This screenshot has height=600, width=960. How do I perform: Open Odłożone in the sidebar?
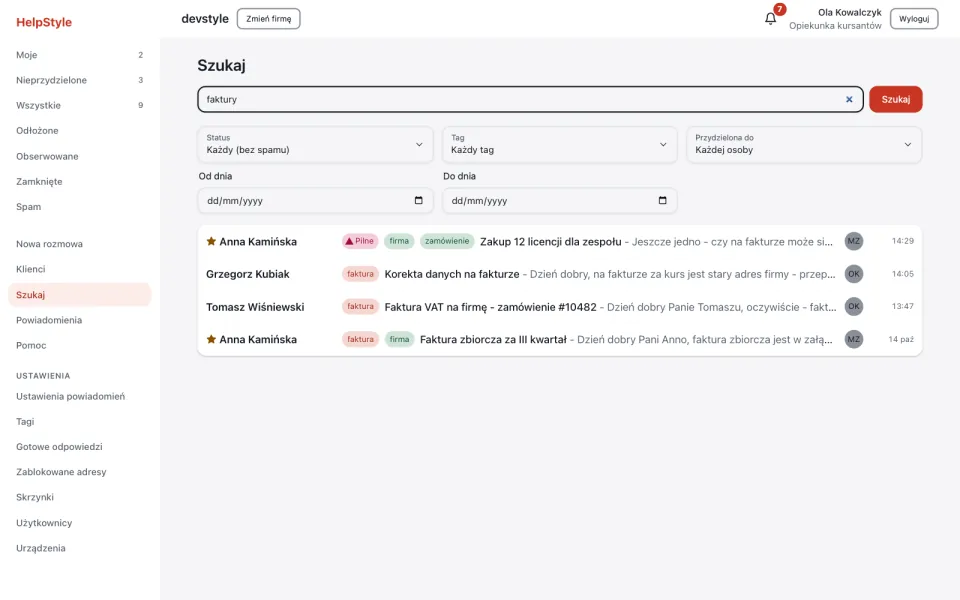pos(80,130)
